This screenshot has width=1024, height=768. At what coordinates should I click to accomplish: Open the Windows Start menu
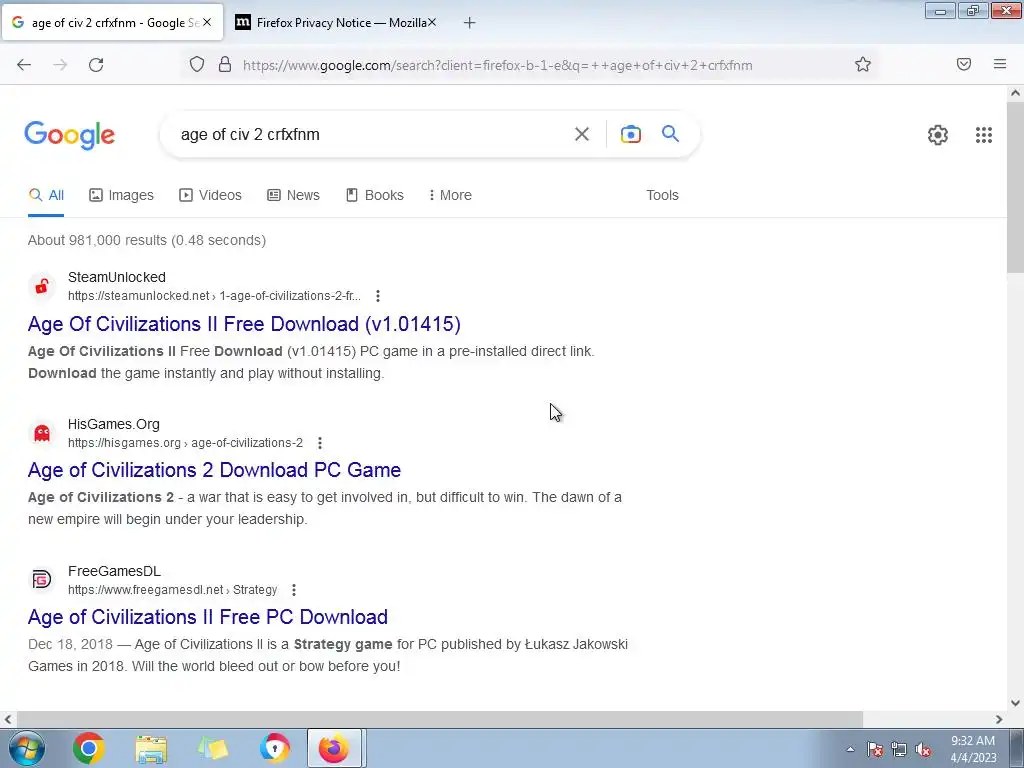(x=27, y=748)
